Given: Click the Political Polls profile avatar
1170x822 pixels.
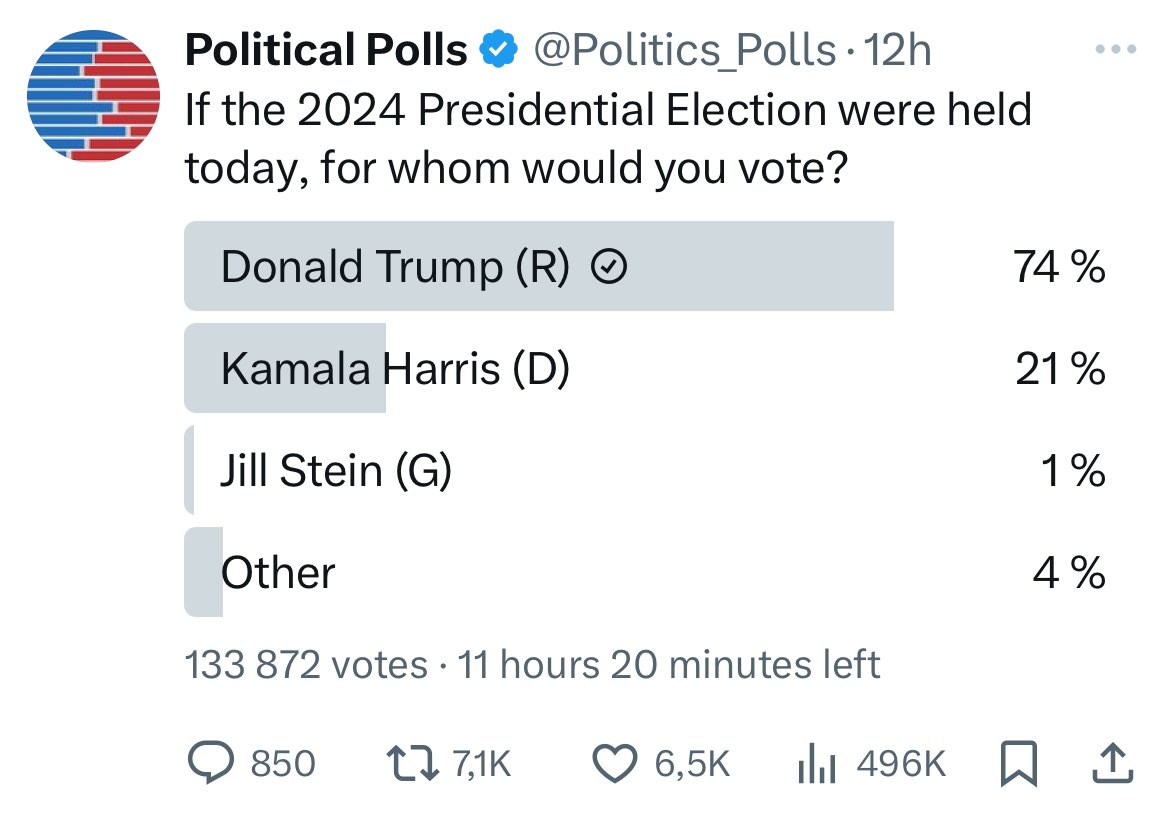Looking at the screenshot, I should pos(93,95).
